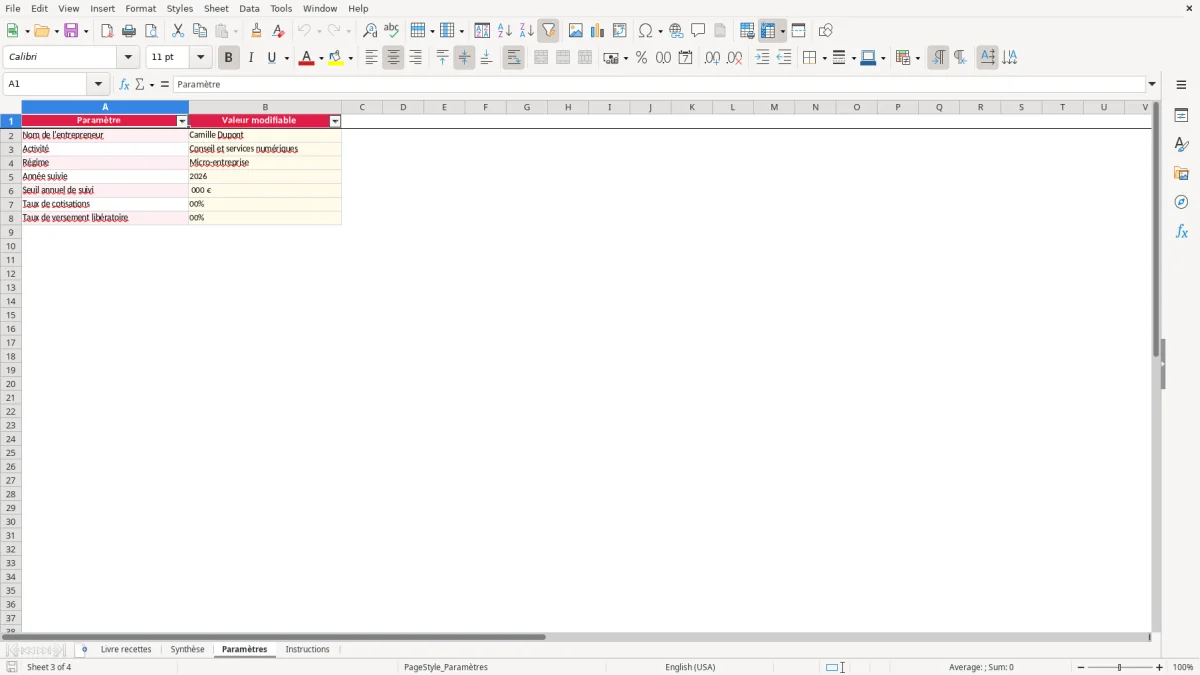Viewport: 1200px width, 675px height.
Task: Click the Sort Ascending icon
Action: [x=504, y=31]
